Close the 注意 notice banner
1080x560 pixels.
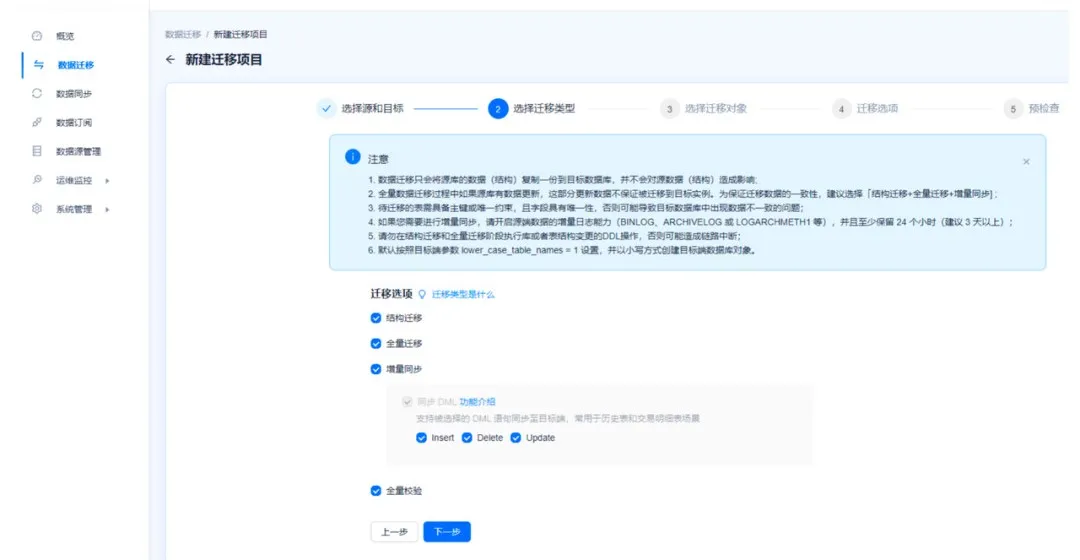pos(1026,161)
